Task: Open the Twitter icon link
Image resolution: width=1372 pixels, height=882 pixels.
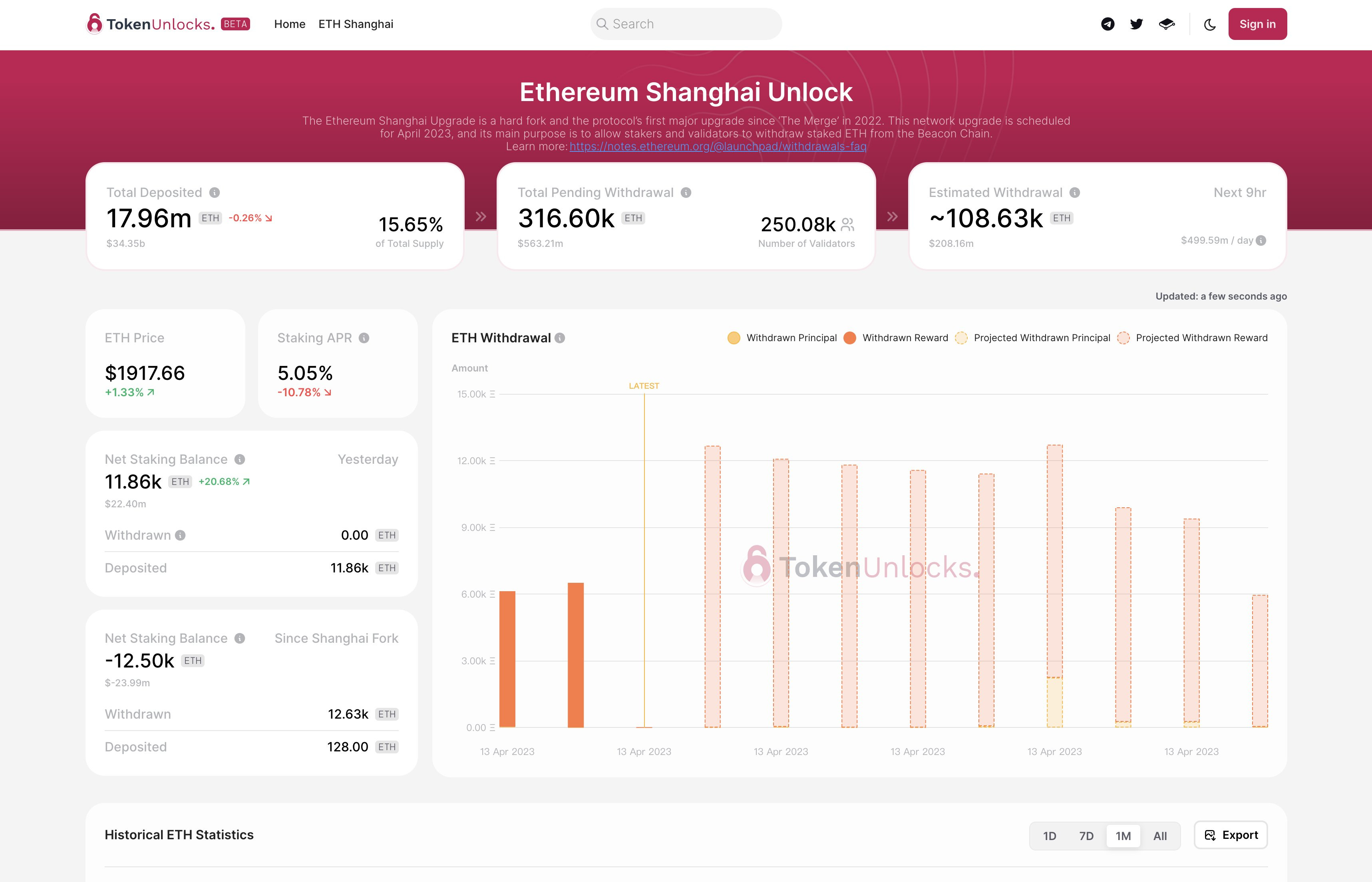Action: pyautogui.click(x=1137, y=24)
